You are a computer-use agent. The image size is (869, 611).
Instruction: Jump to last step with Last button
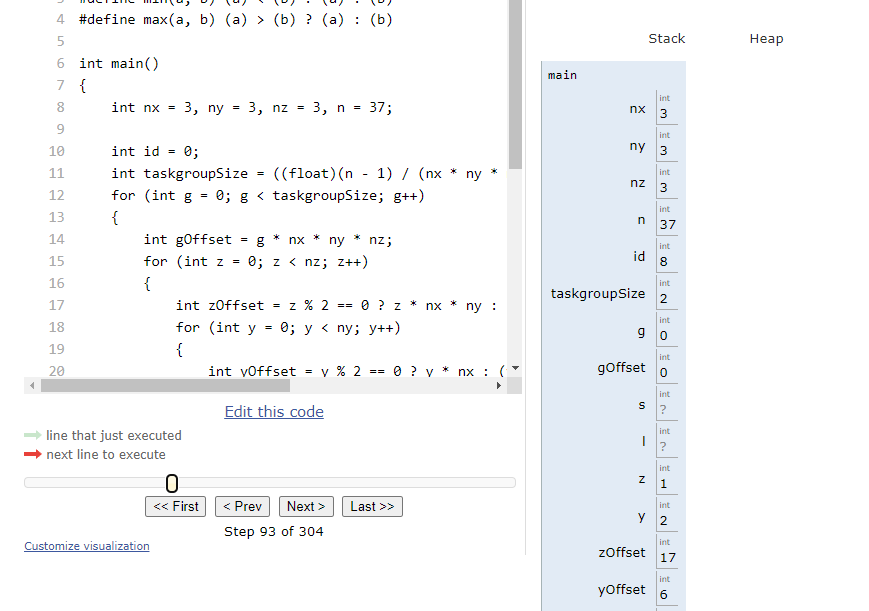pos(372,506)
